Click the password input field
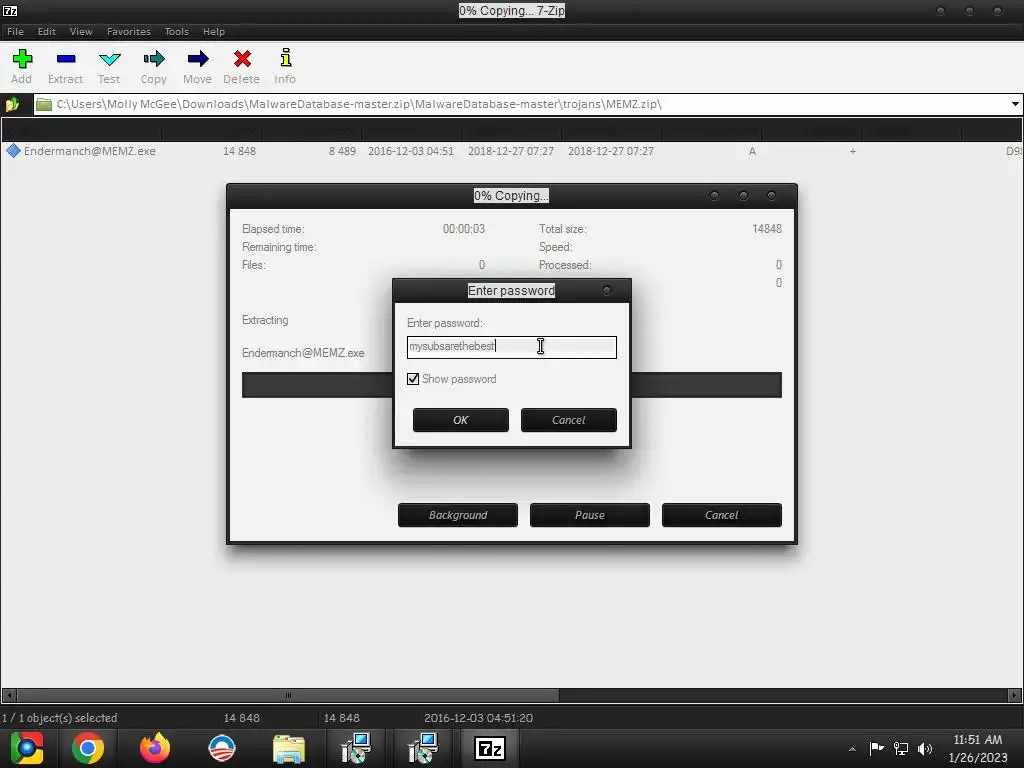This screenshot has height=768, width=1024. (511, 347)
